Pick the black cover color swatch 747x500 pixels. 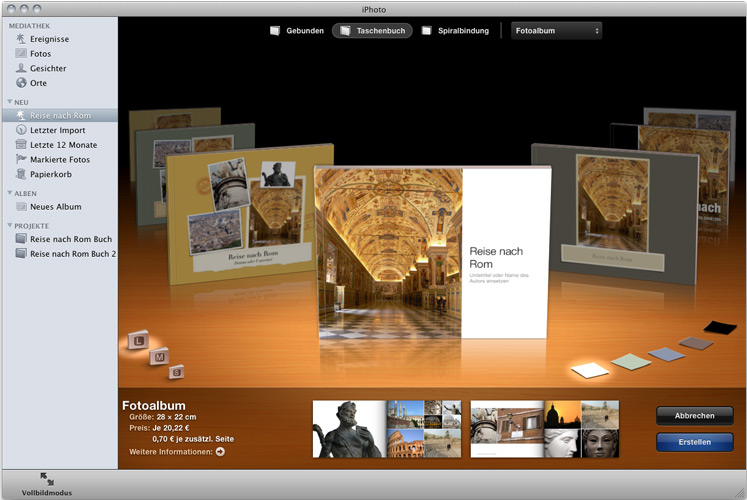coord(720,327)
